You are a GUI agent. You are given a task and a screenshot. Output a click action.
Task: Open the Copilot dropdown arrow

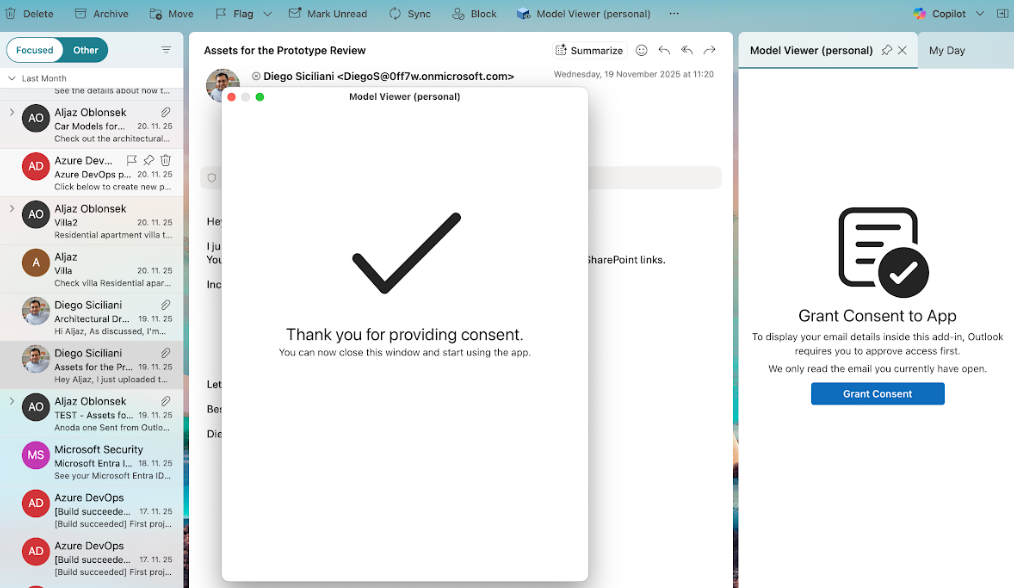point(979,14)
